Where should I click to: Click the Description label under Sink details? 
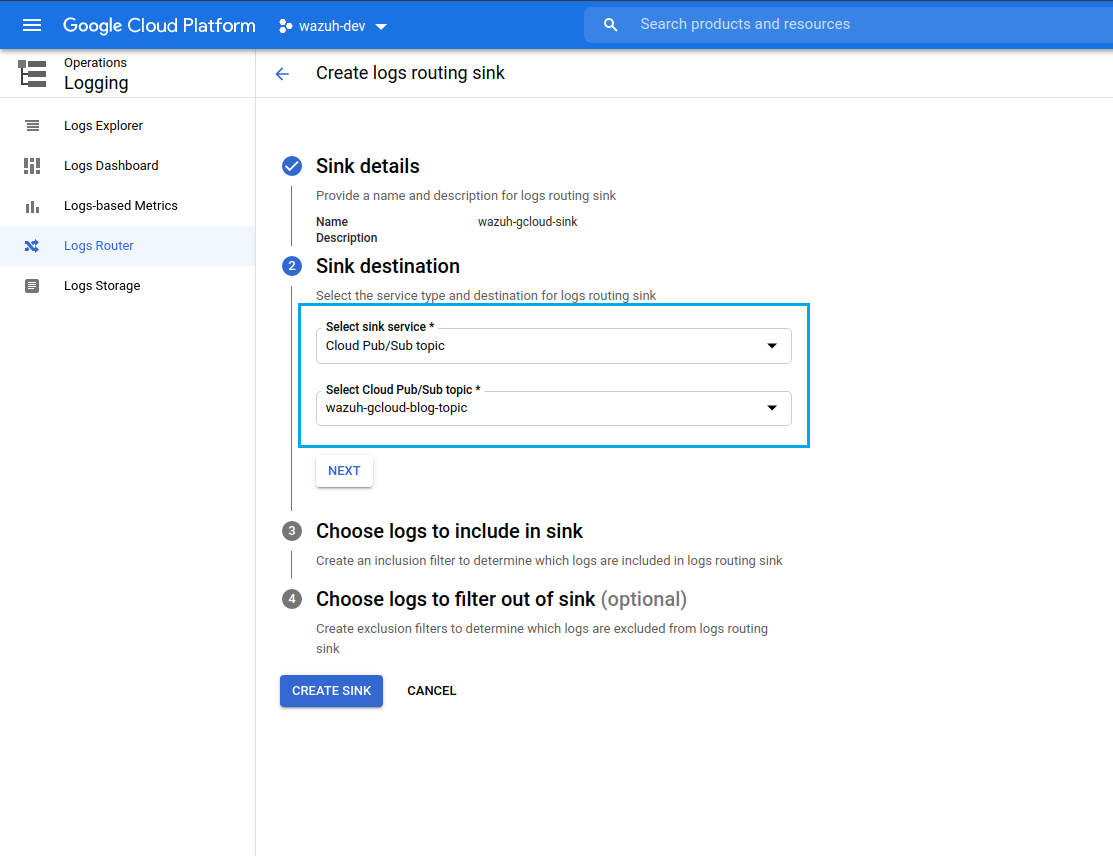[346, 238]
